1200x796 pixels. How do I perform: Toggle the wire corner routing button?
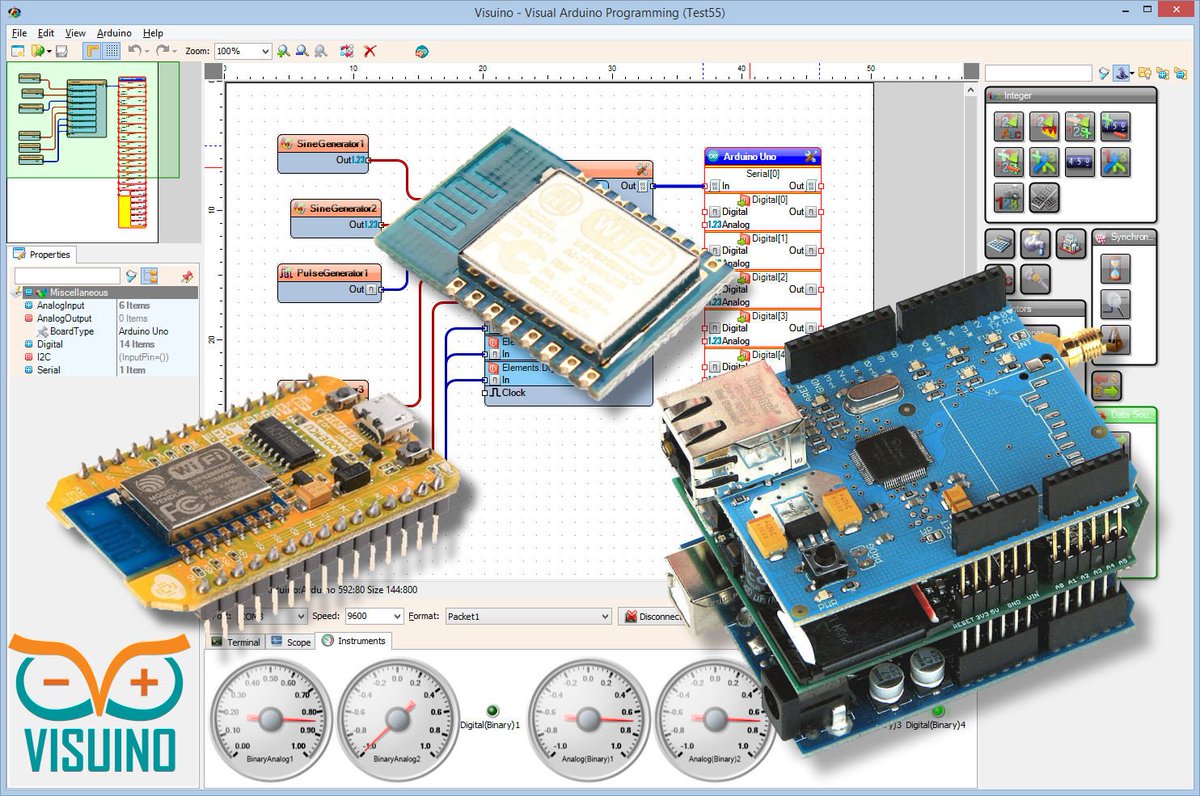[x=93, y=50]
